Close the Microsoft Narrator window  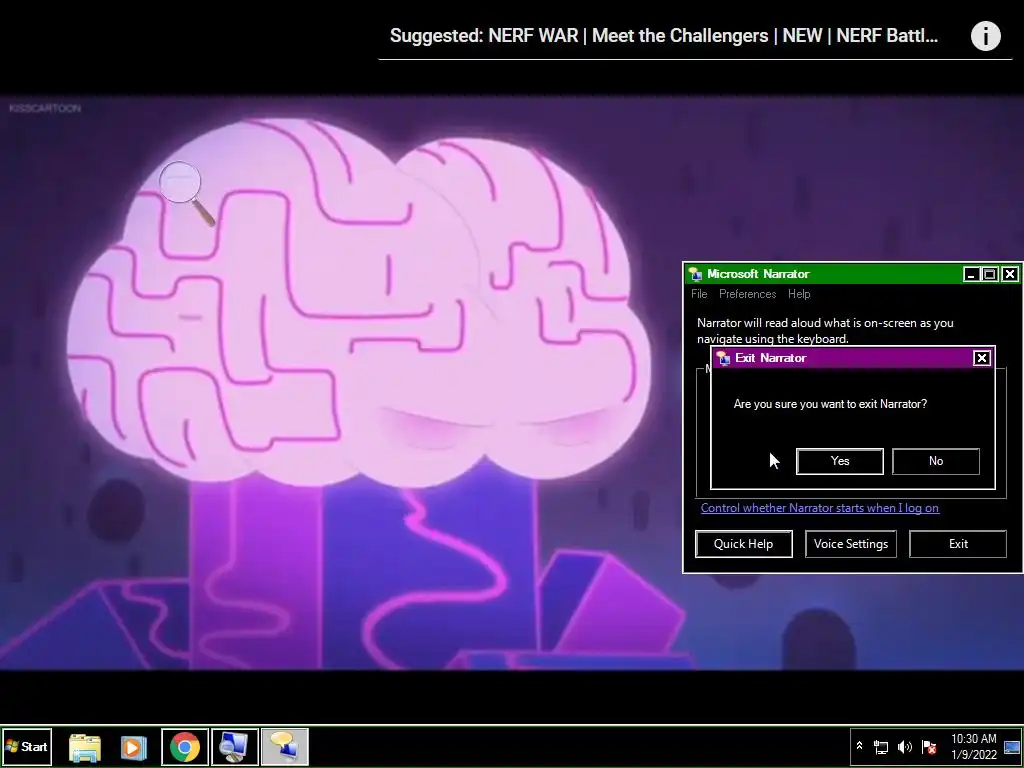coord(1010,274)
